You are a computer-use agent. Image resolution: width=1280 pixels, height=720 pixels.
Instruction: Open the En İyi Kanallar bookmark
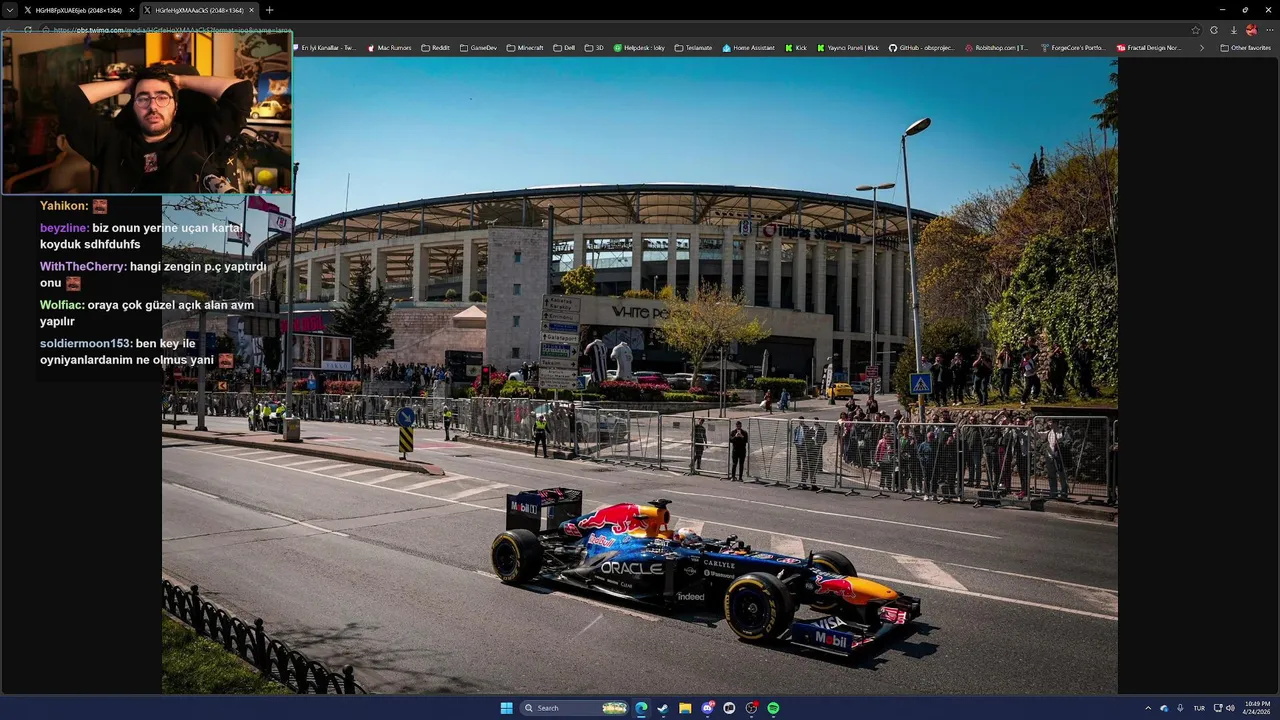(324, 48)
